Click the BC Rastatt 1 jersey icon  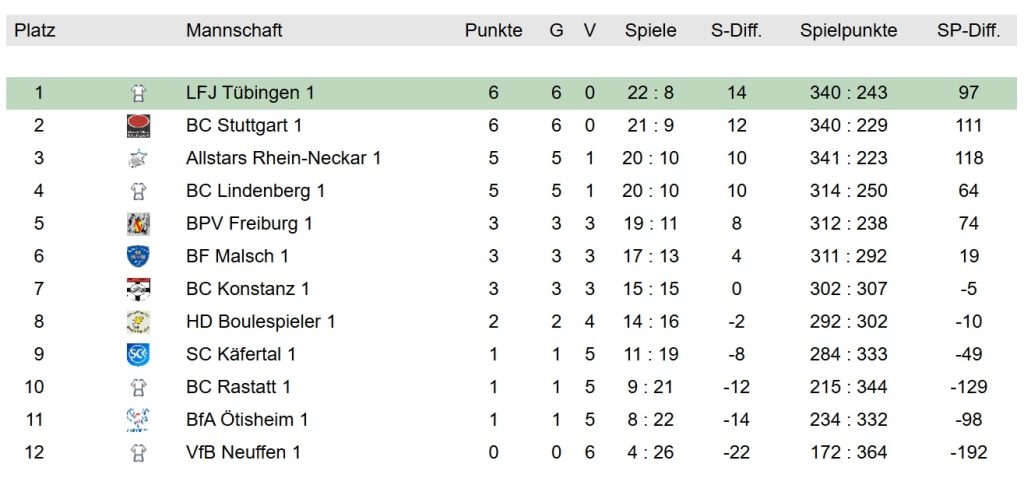pos(138,386)
